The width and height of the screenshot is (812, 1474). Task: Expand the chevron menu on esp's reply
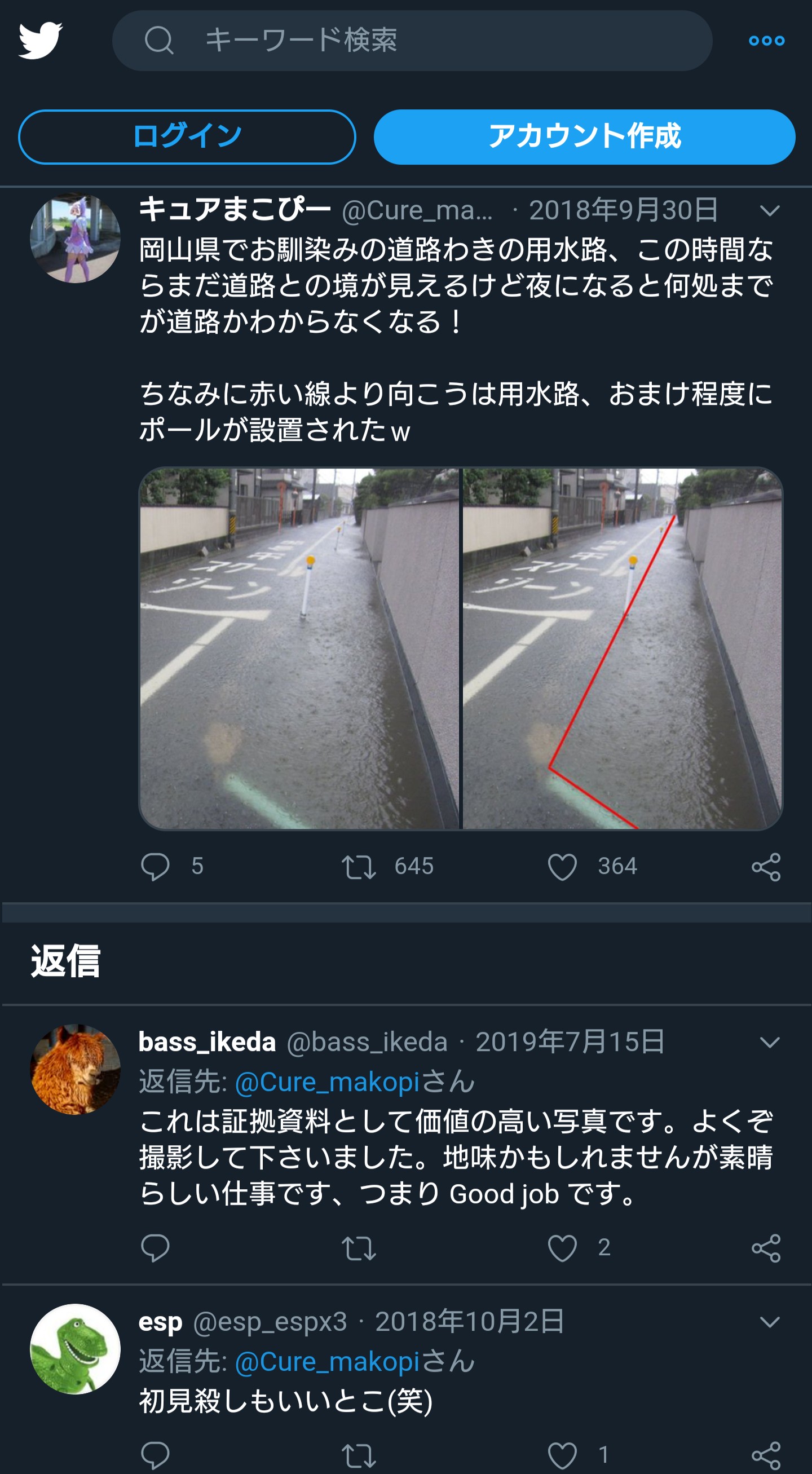click(x=770, y=1322)
